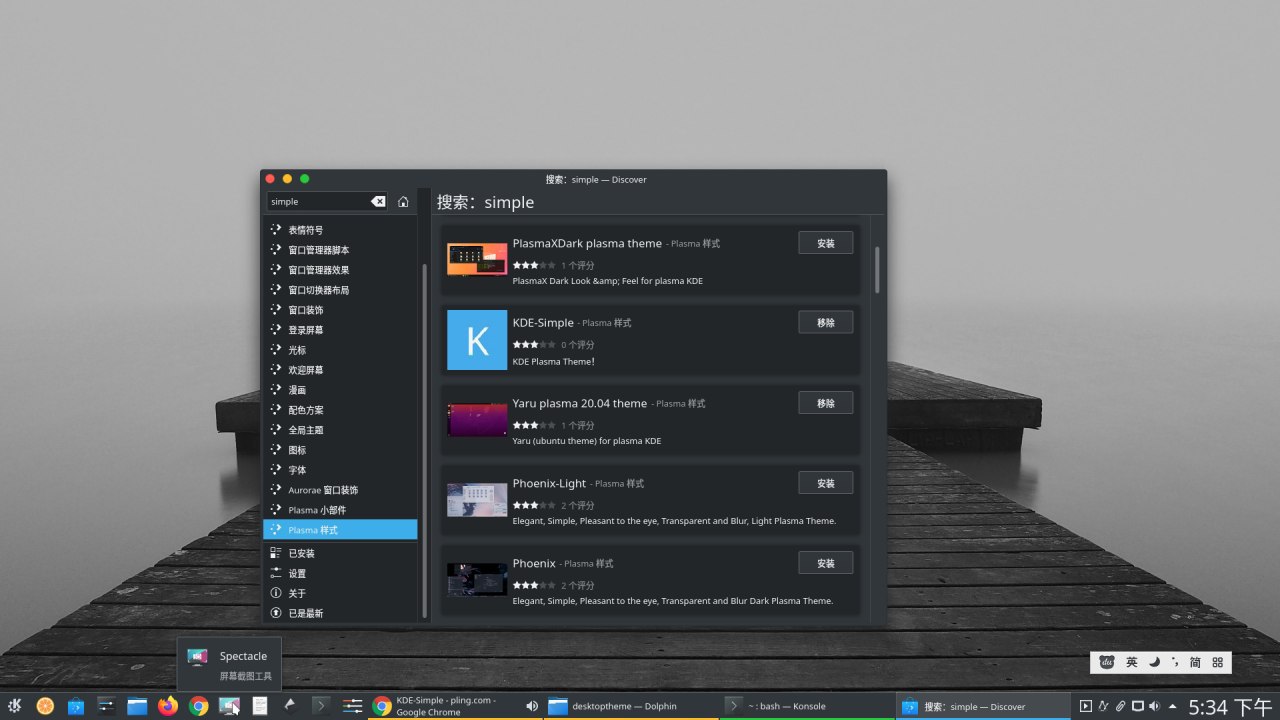The height and width of the screenshot is (720, 1280).
Task: Click the results list vertical scrollbar
Action: [878, 270]
